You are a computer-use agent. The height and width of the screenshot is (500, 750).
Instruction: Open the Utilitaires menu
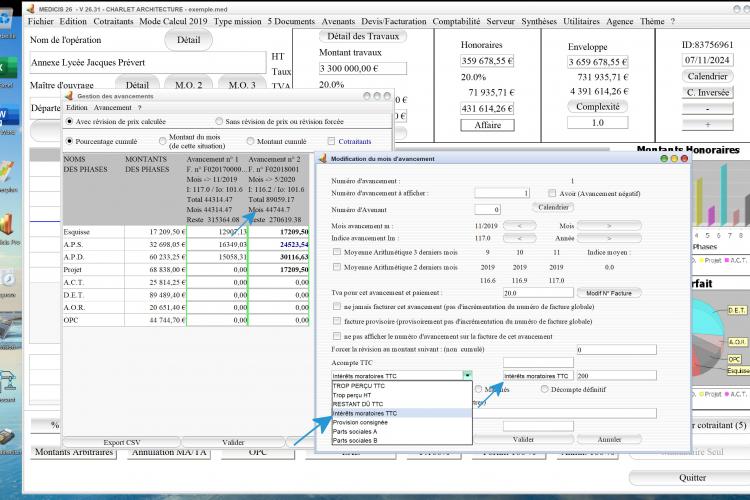coord(581,22)
